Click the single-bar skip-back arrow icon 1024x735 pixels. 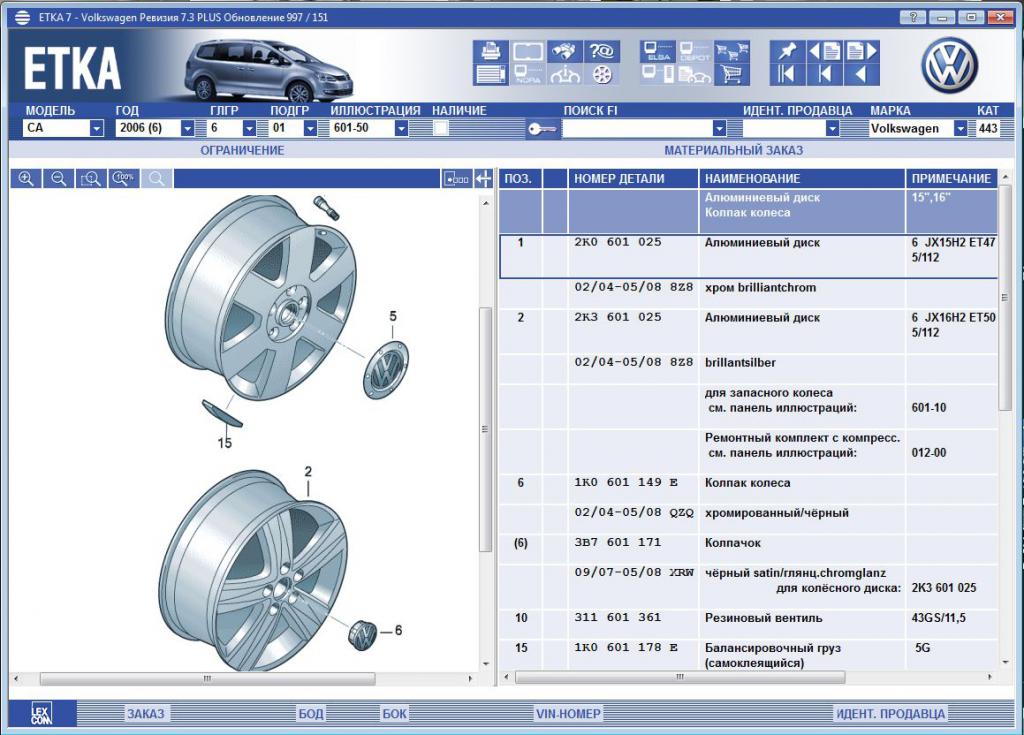(x=824, y=74)
